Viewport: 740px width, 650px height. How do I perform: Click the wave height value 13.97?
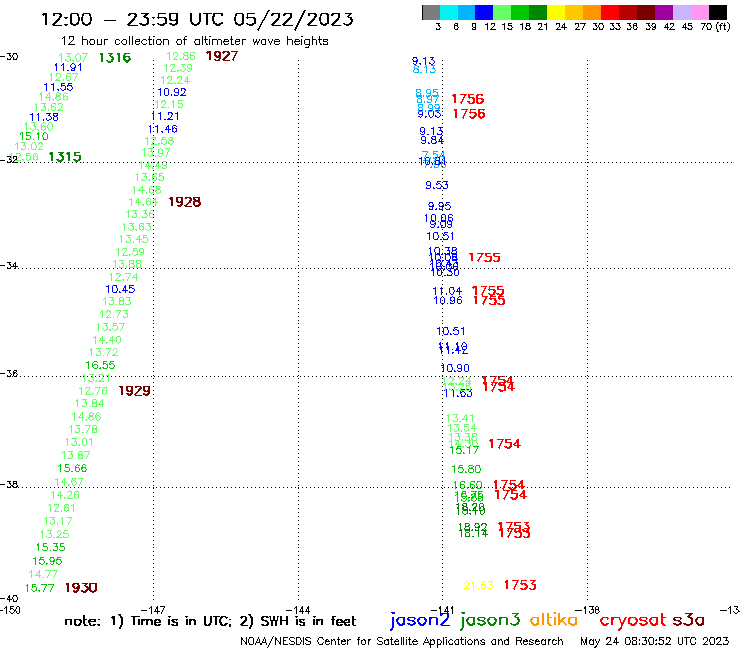tap(156, 152)
